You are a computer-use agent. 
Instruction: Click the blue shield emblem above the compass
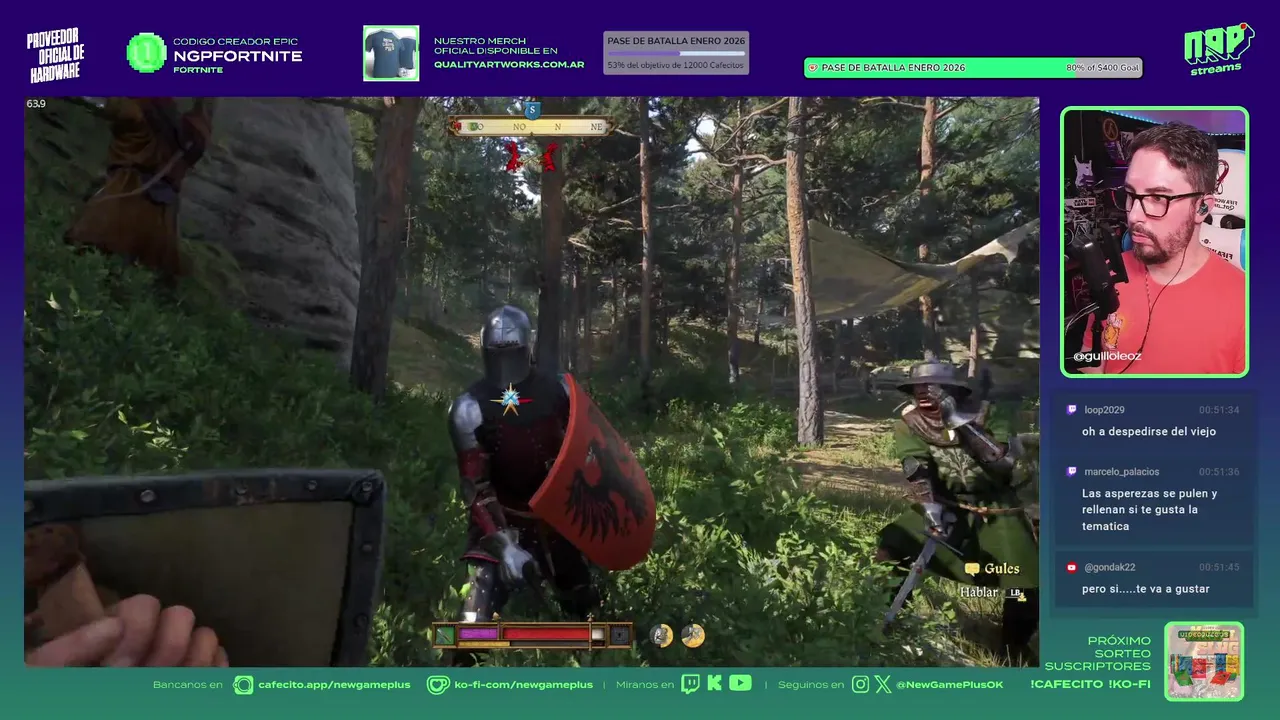pos(532,110)
